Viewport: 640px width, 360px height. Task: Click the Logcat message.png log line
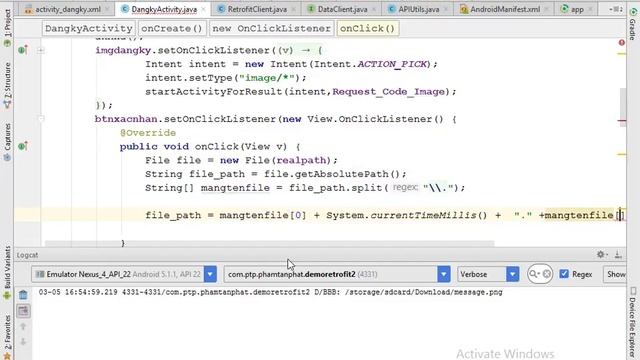[x=270, y=292]
